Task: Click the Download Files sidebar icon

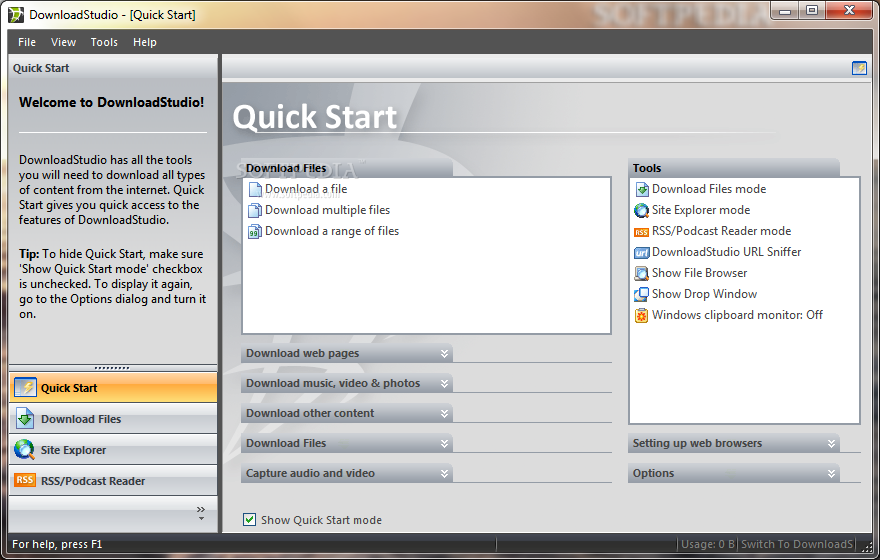Action: click(25, 419)
